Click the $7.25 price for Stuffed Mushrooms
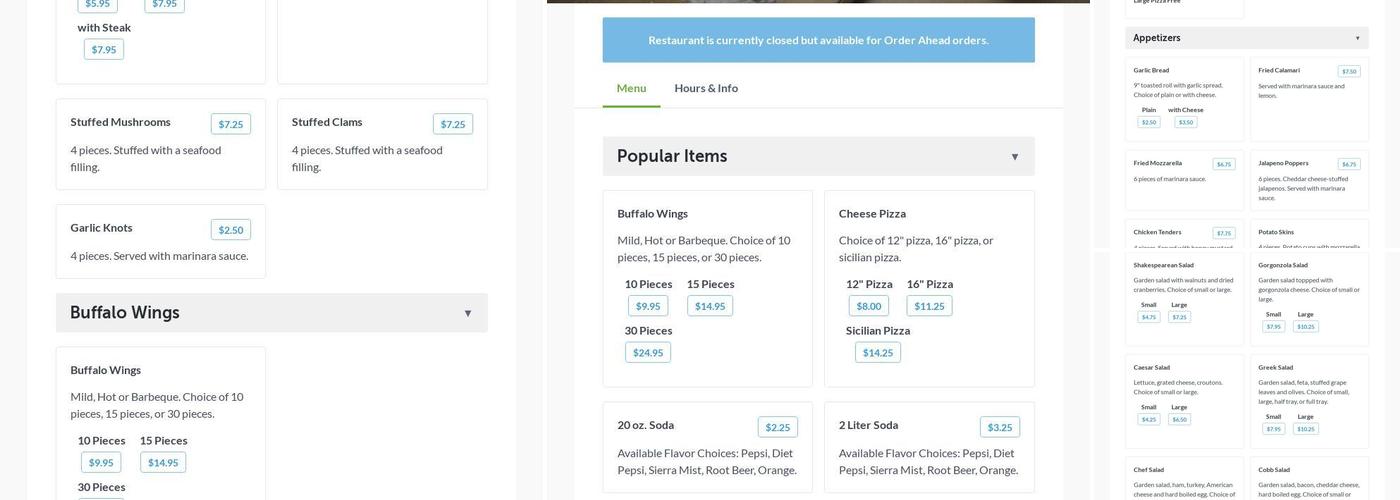Viewport: 1400px width, 500px height. (231, 124)
